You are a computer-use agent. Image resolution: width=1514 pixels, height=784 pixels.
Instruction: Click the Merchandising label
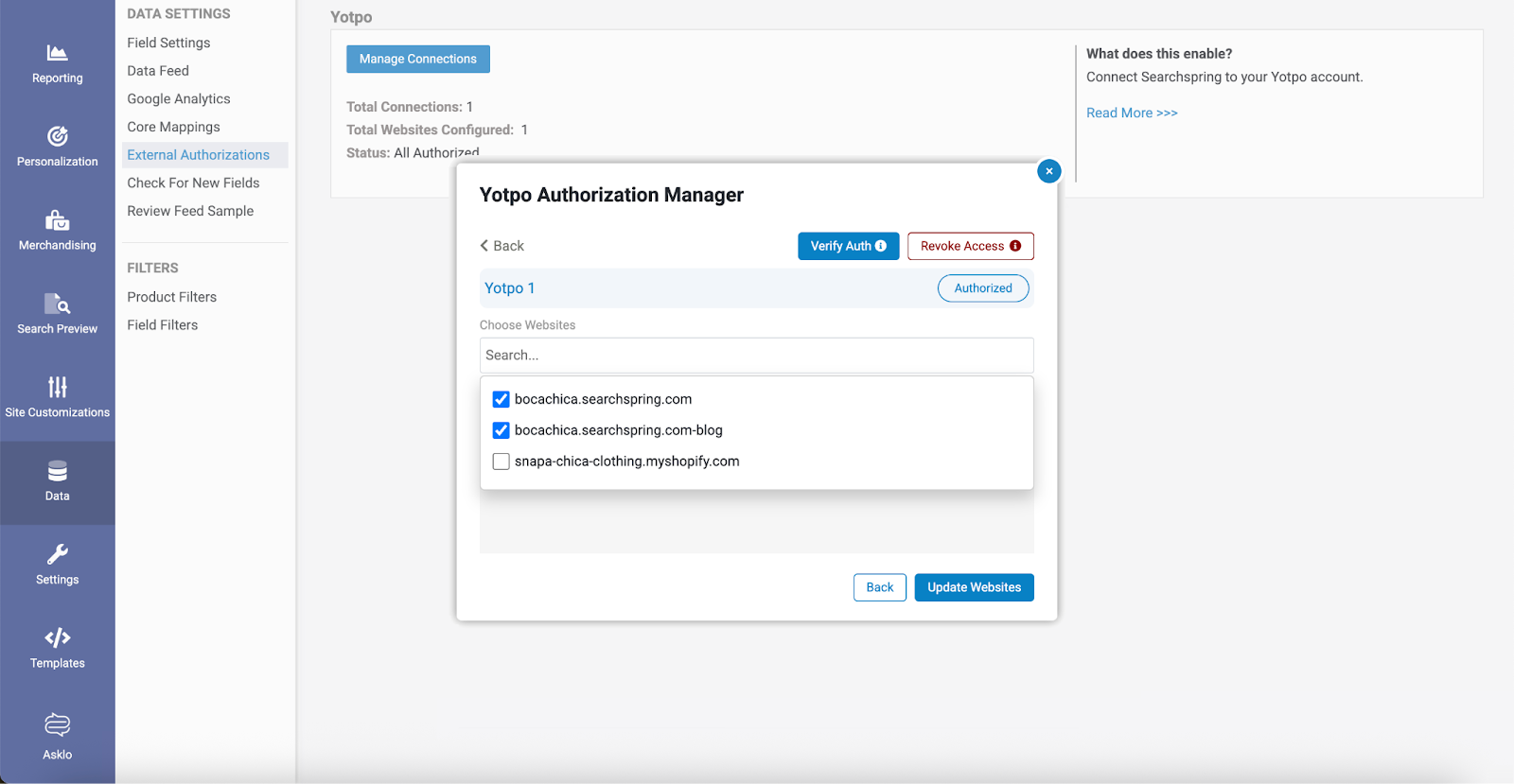tap(57, 245)
